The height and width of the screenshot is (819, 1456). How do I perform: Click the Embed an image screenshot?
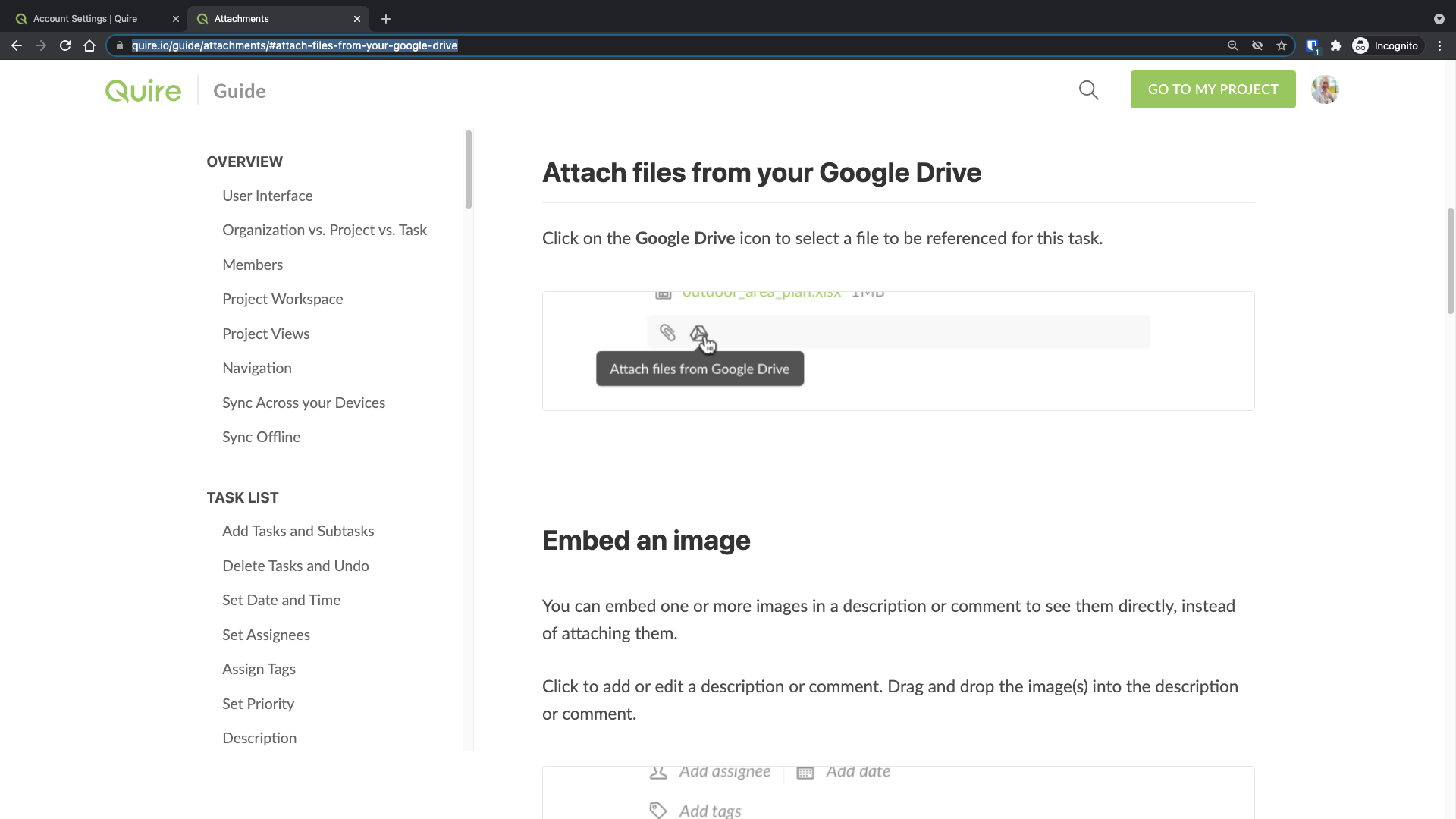coord(899,792)
